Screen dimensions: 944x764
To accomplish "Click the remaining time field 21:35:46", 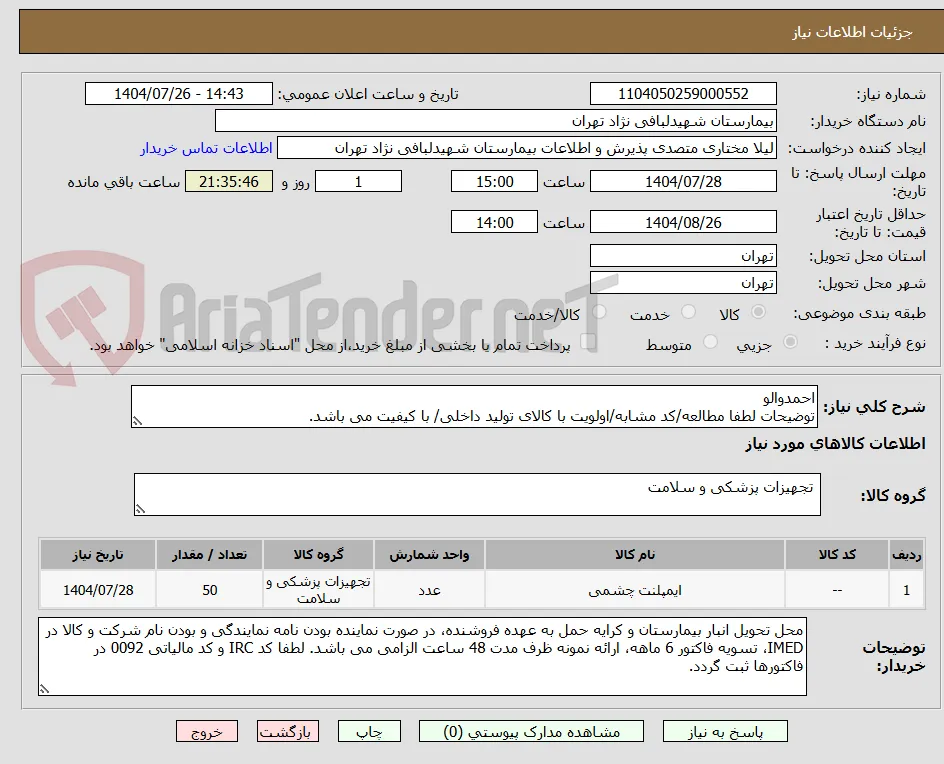I will [229, 181].
